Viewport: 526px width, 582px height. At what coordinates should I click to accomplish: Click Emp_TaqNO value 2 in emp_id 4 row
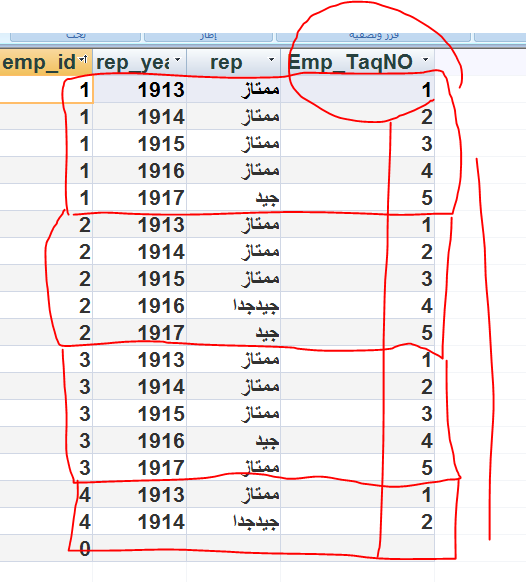pyautogui.click(x=357, y=521)
